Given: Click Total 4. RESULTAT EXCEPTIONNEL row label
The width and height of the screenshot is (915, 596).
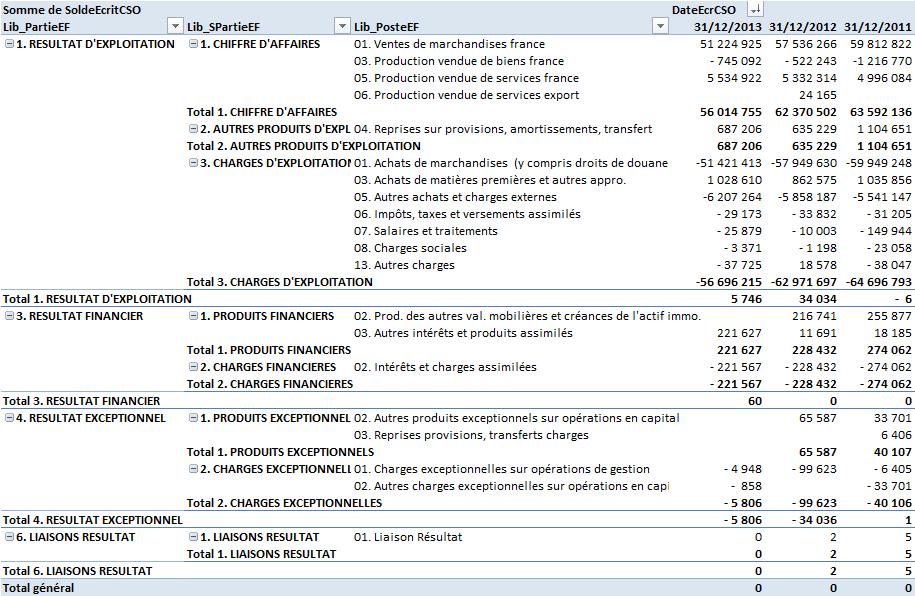Looking at the screenshot, I should pos(93,520).
